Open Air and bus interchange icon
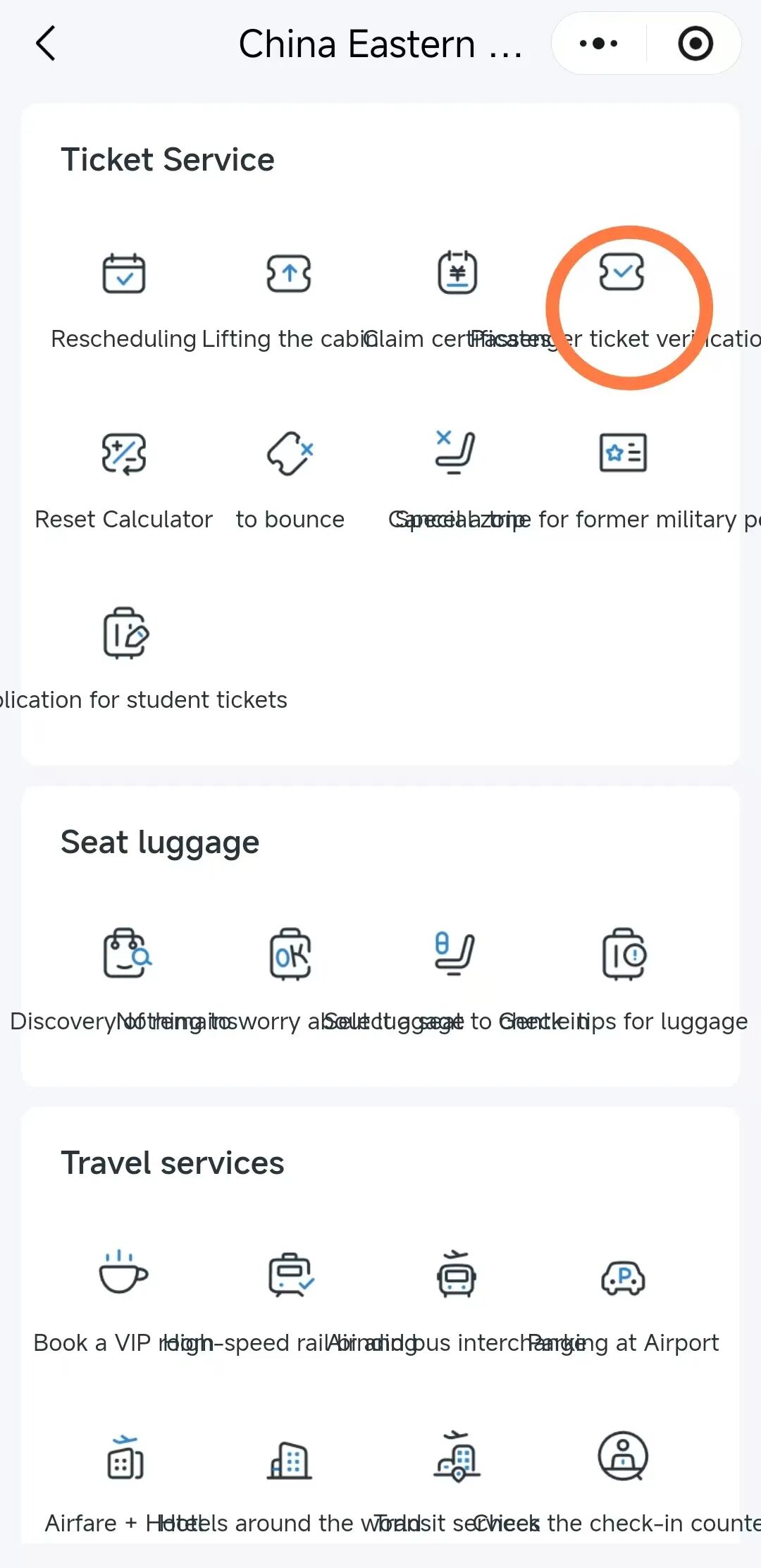761x1568 pixels. [457, 1275]
